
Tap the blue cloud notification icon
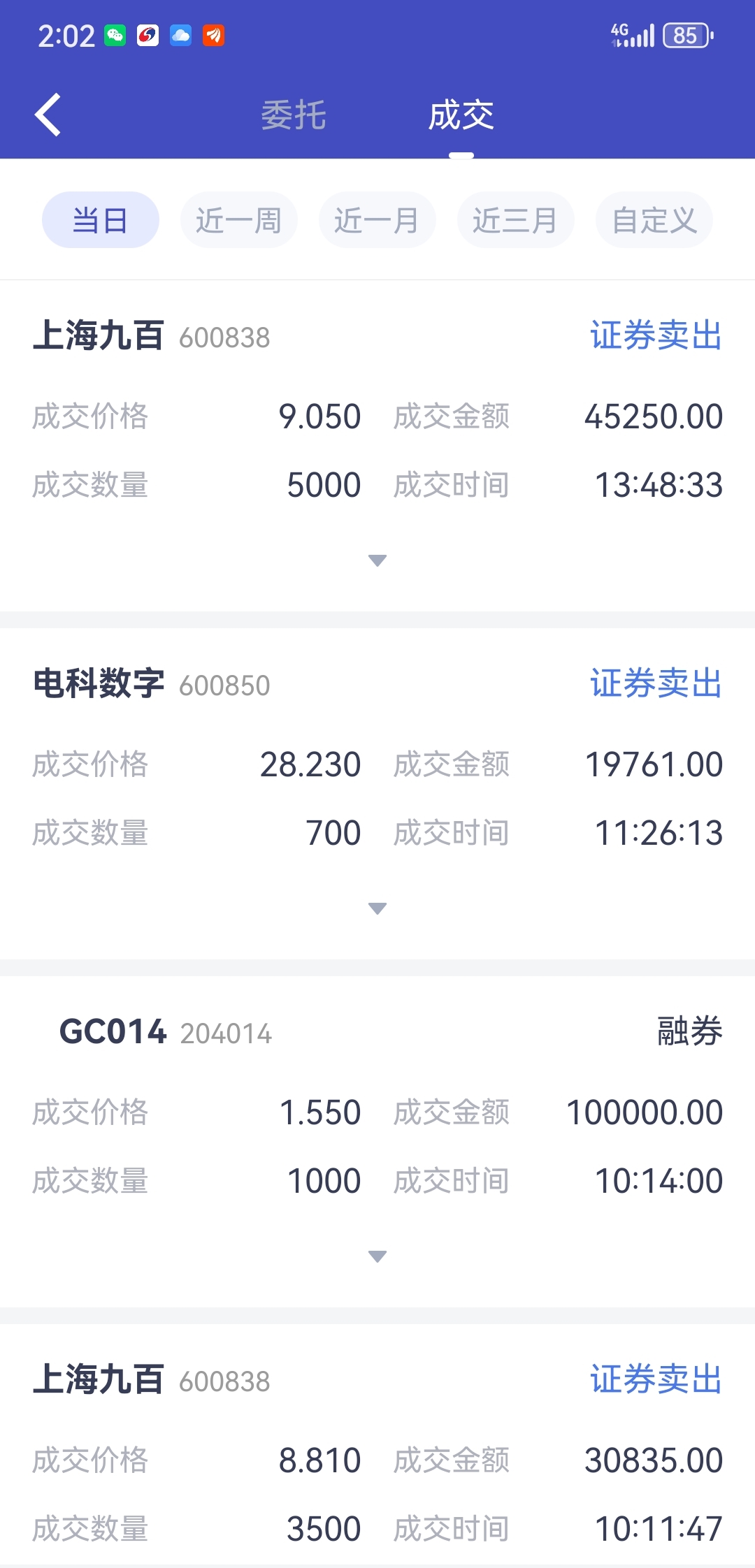(181, 36)
